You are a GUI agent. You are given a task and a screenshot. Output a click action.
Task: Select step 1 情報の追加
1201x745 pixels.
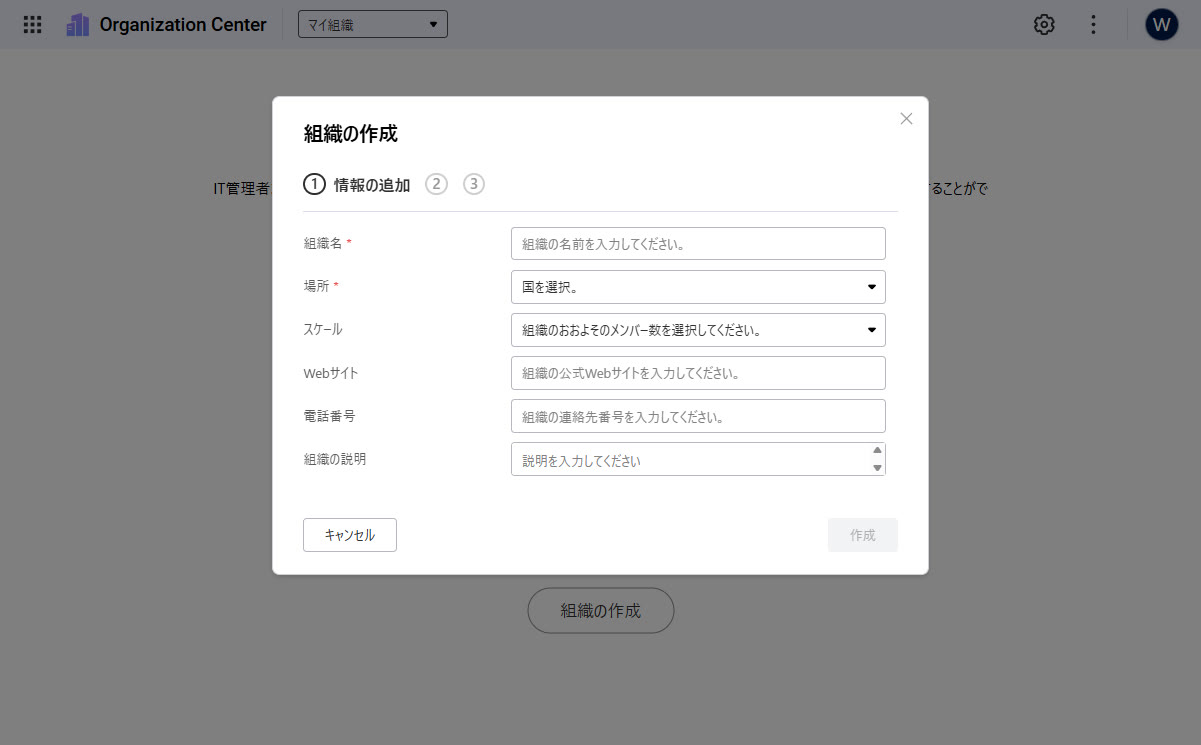(x=357, y=184)
